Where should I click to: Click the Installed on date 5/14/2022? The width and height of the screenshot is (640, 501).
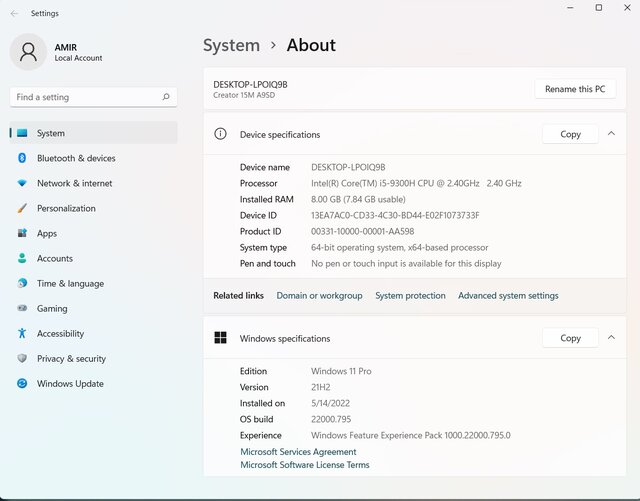(x=330, y=403)
